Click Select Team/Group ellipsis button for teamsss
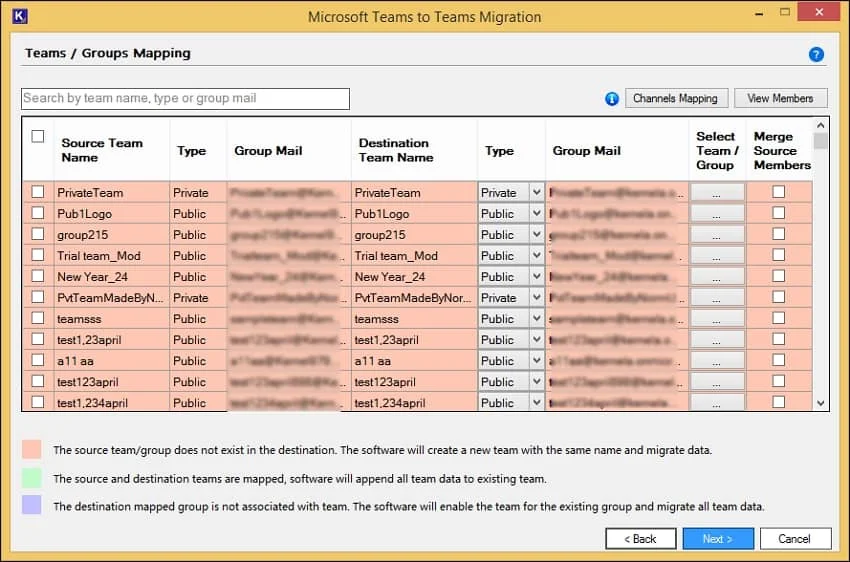The image size is (850, 562). click(717, 319)
